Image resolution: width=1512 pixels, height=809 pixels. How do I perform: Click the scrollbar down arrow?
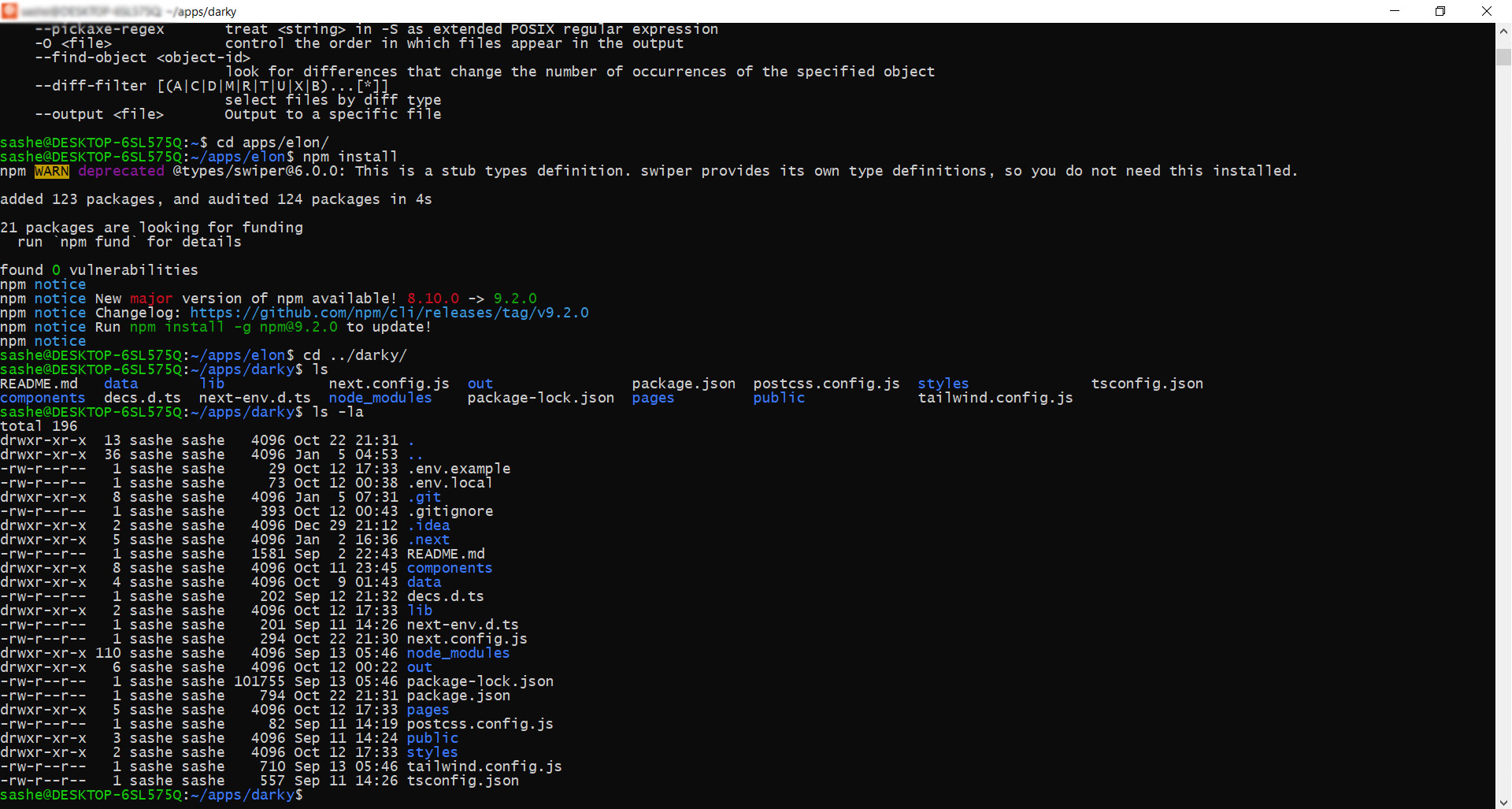coord(1503,800)
